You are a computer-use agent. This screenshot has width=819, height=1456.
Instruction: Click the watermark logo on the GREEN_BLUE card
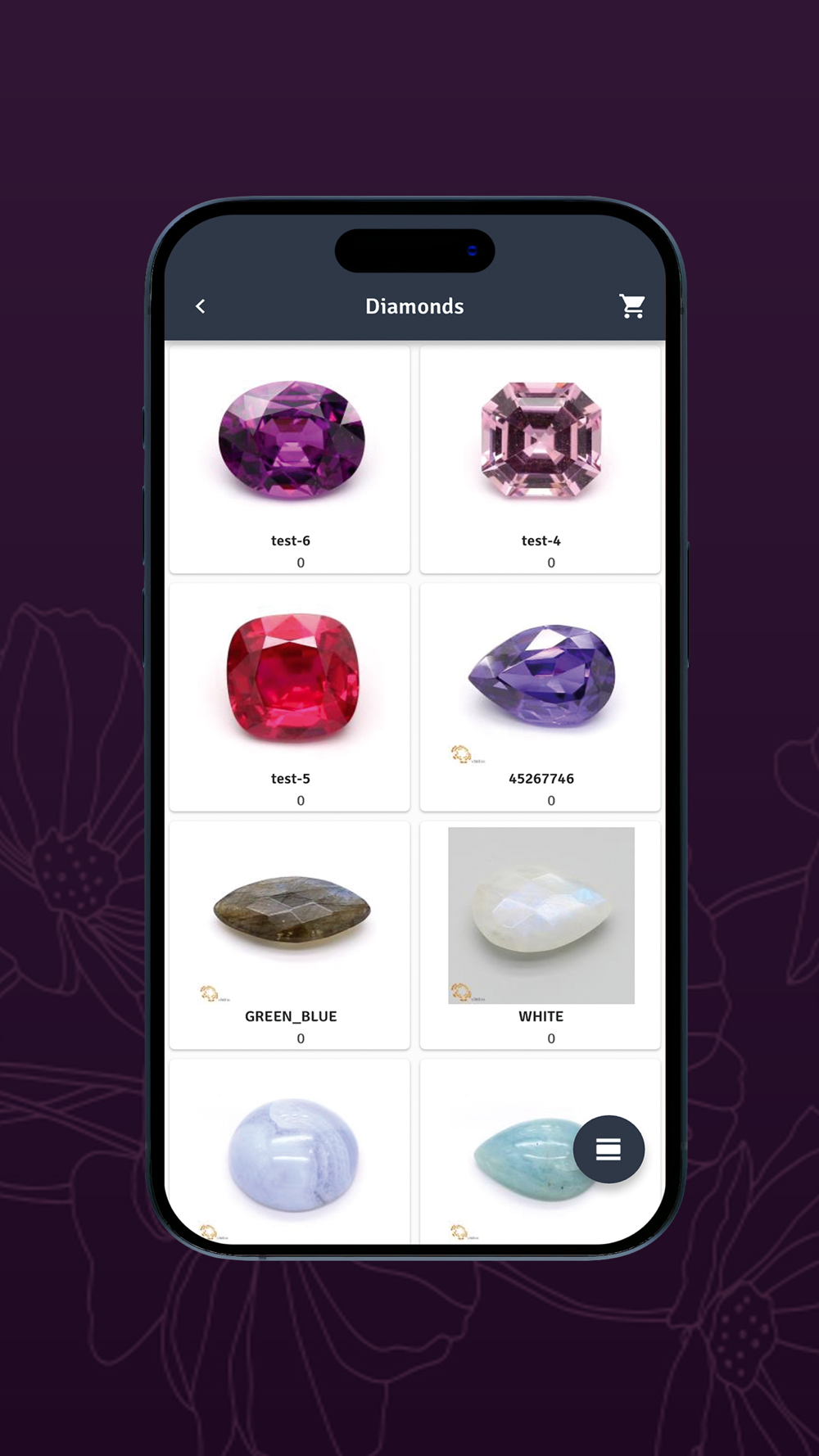(x=215, y=993)
